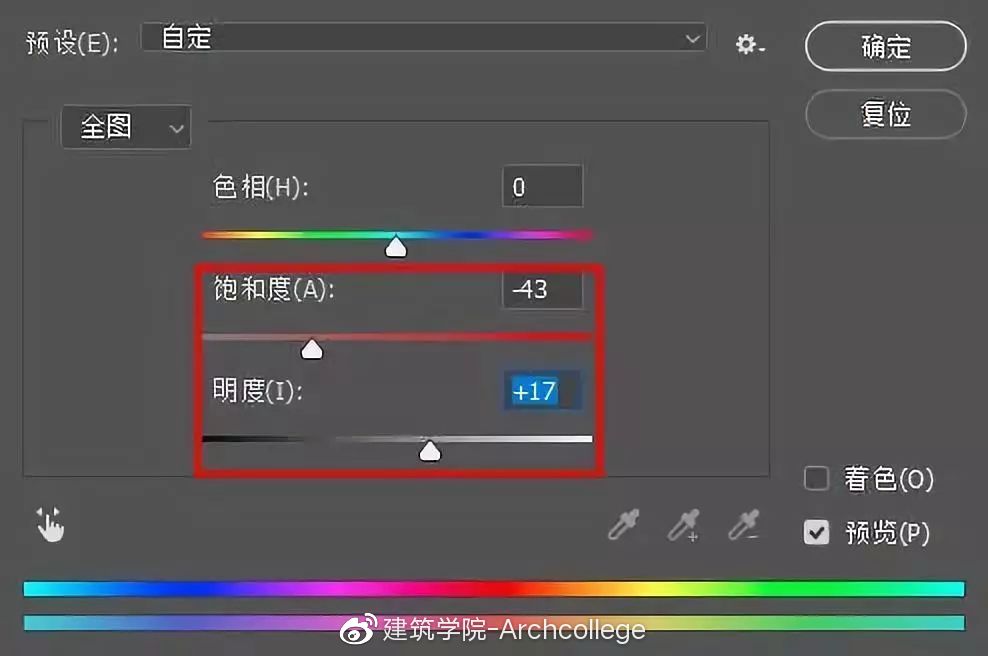The height and width of the screenshot is (656, 988).
Task: Click the lightness slider triangle handle
Action: [430, 452]
